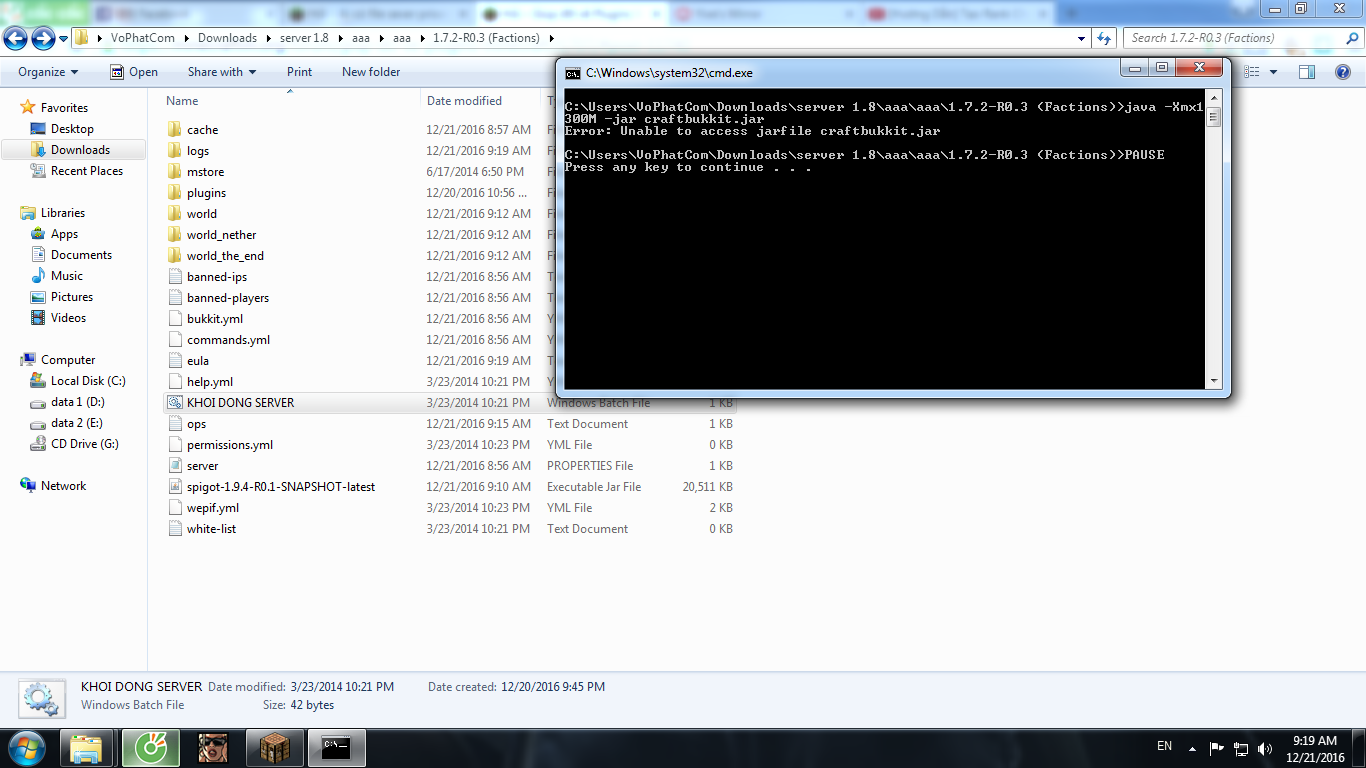Viewport: 1366px width, 768px height.
Task: Click the Libraries icon in navigation pane
Action: click(28, 213)
